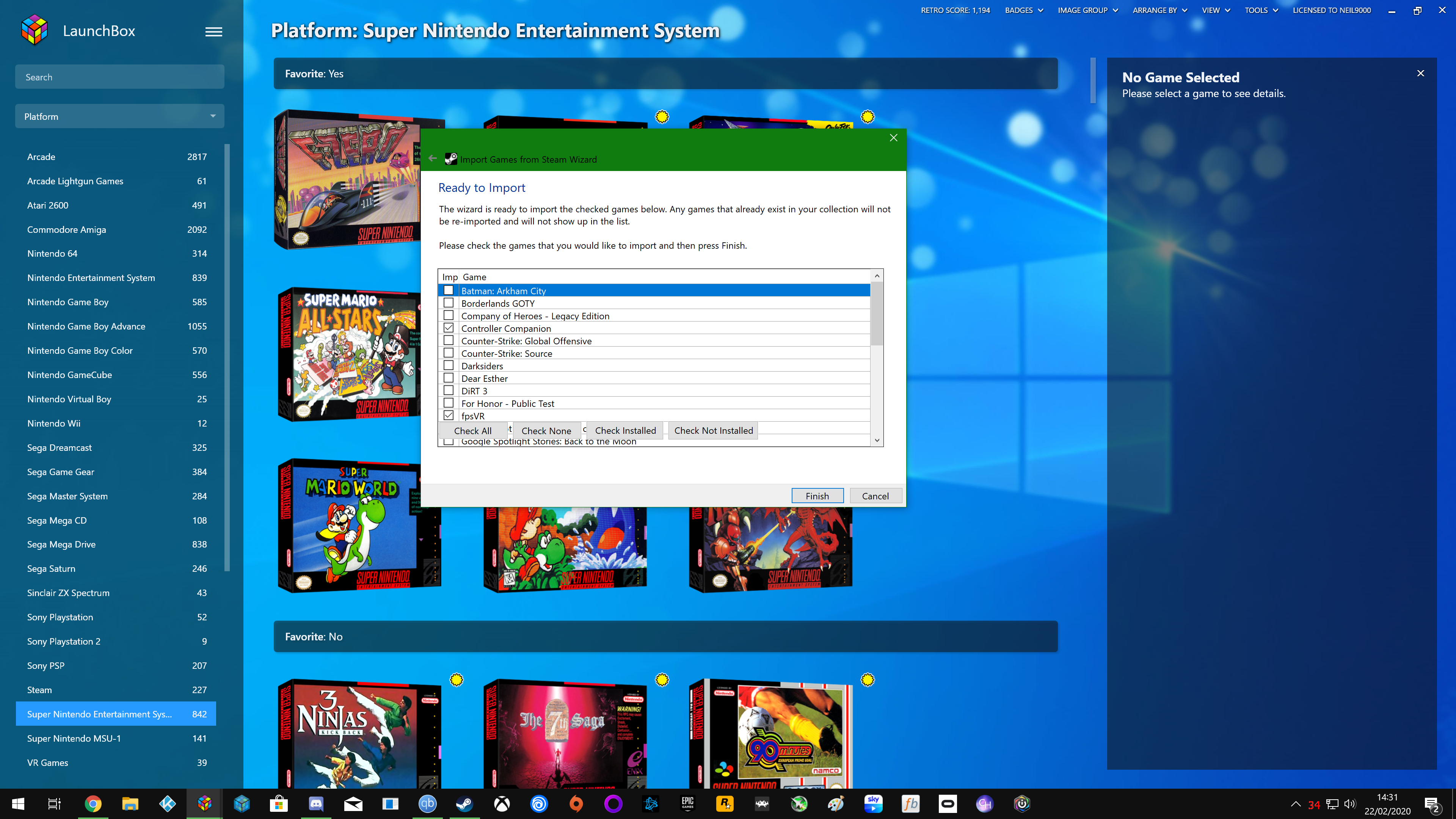Screen dimensions: 1456x819
Task: Expand the Badges menu
Action: tap(1024, 10)
